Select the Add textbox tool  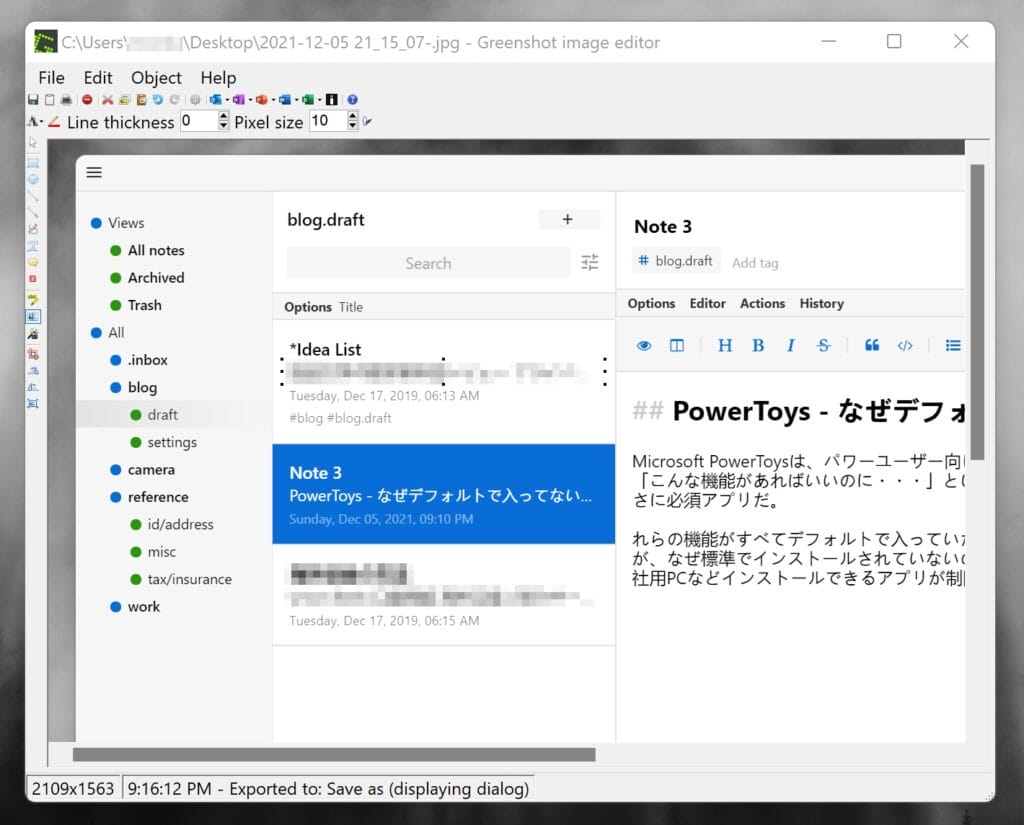[33, 246]
